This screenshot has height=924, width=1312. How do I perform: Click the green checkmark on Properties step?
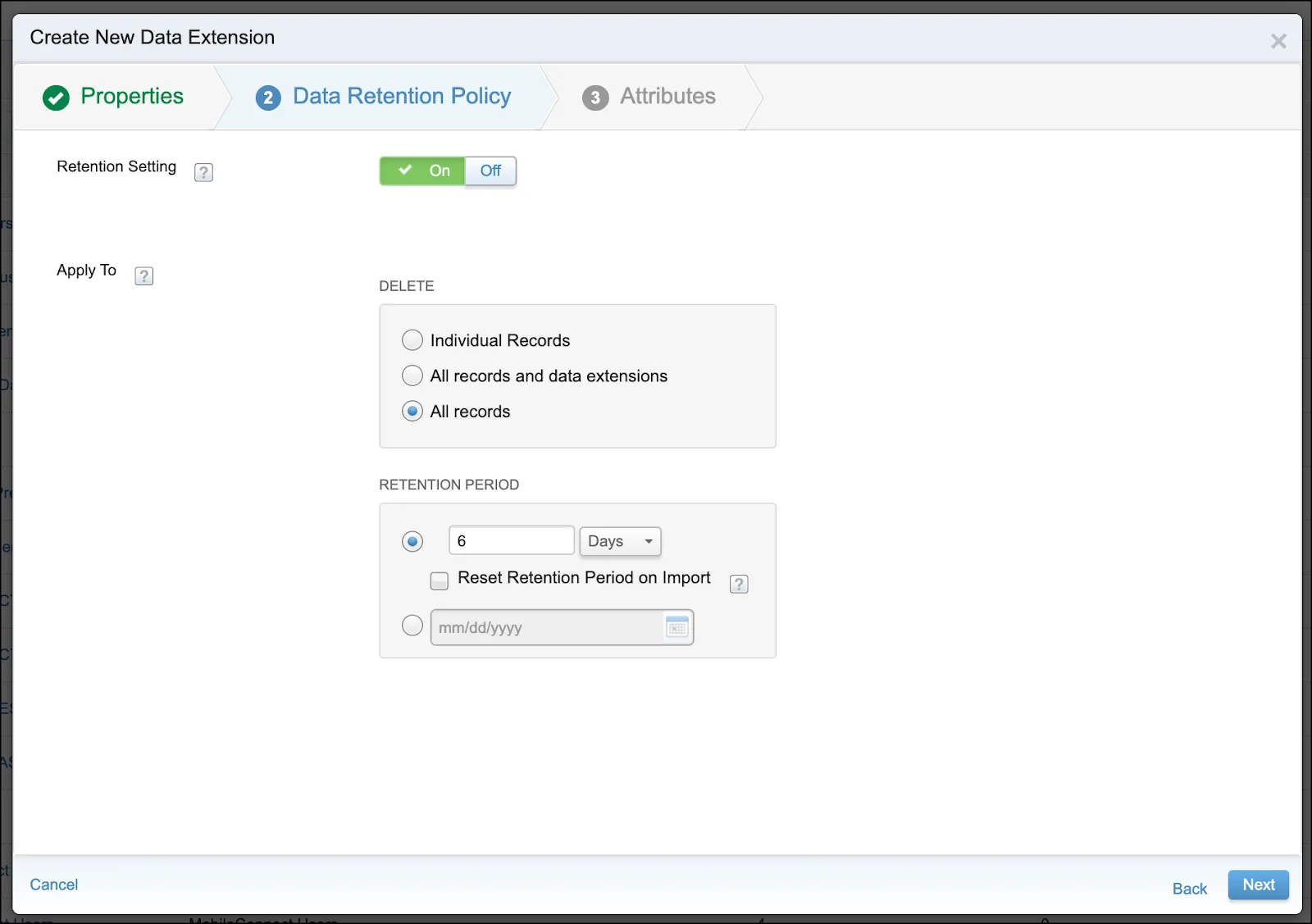56,97
